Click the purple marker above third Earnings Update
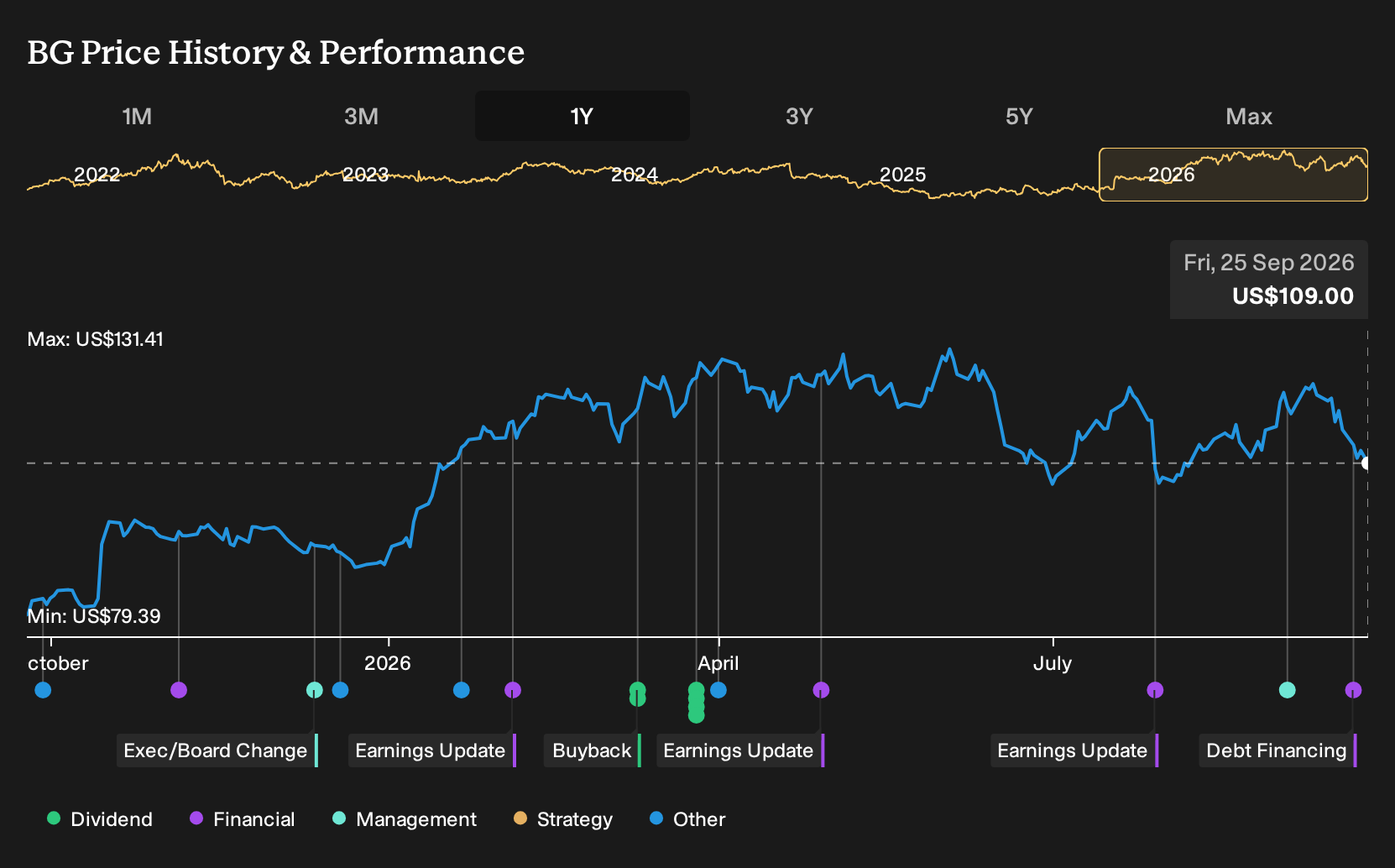 point(1155,690)
